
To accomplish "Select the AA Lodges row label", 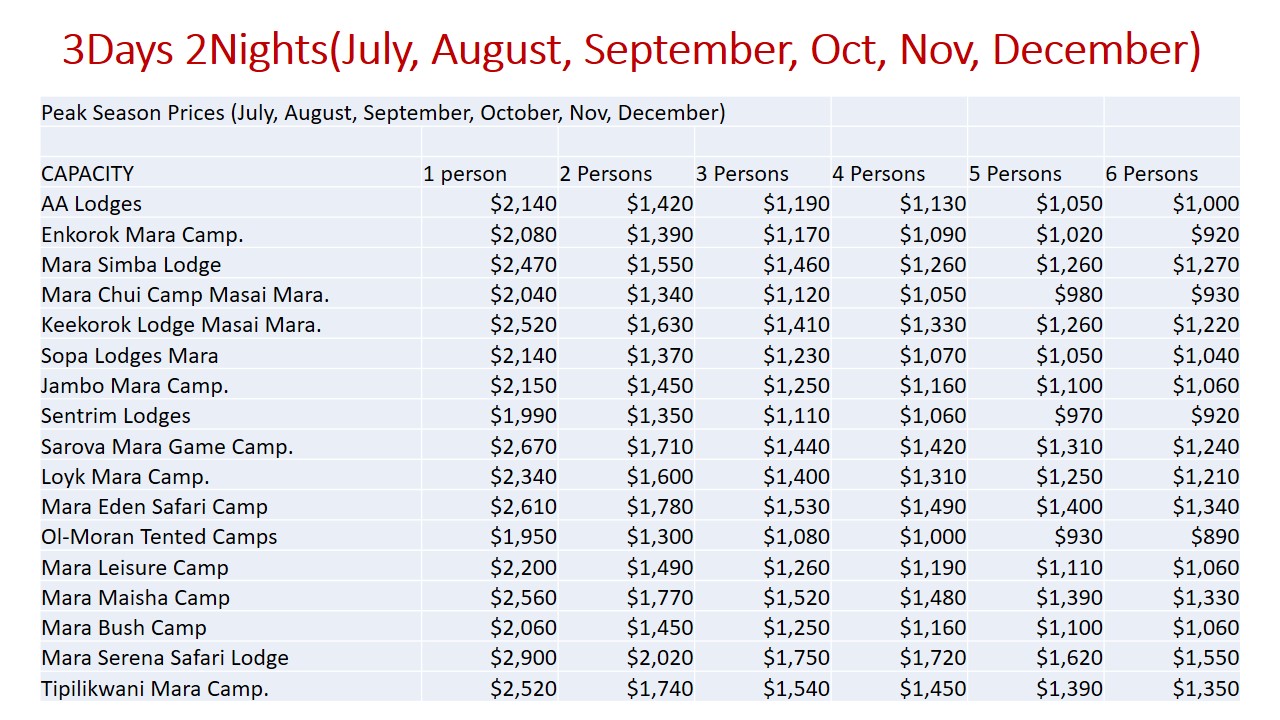I will tap(91, 204).
